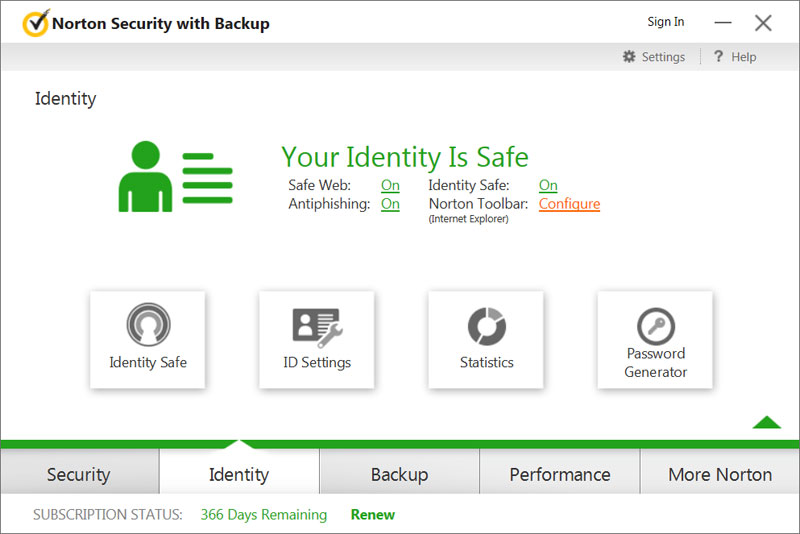800x534 pixels.
Task: Click the Settings gear icon
Action: click(629, 57)
